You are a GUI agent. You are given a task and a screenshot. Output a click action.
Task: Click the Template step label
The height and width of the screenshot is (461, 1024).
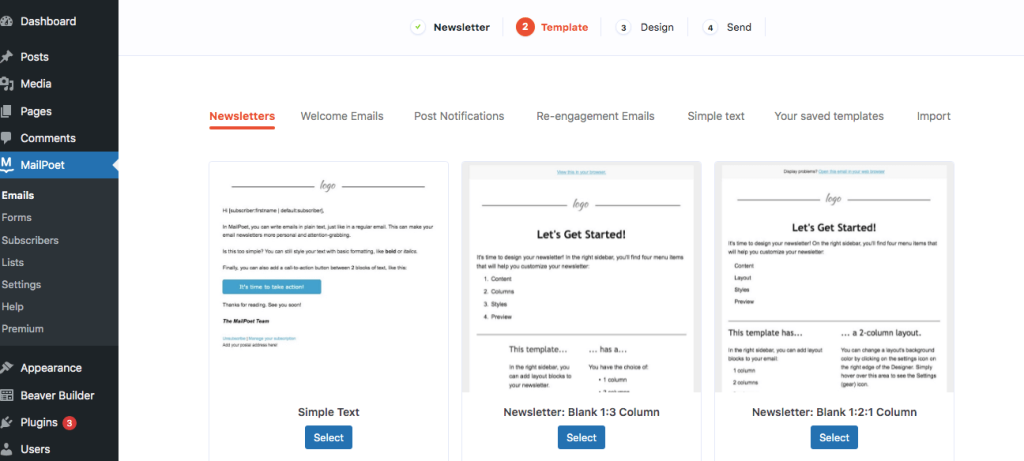click(x=564, y=27)
